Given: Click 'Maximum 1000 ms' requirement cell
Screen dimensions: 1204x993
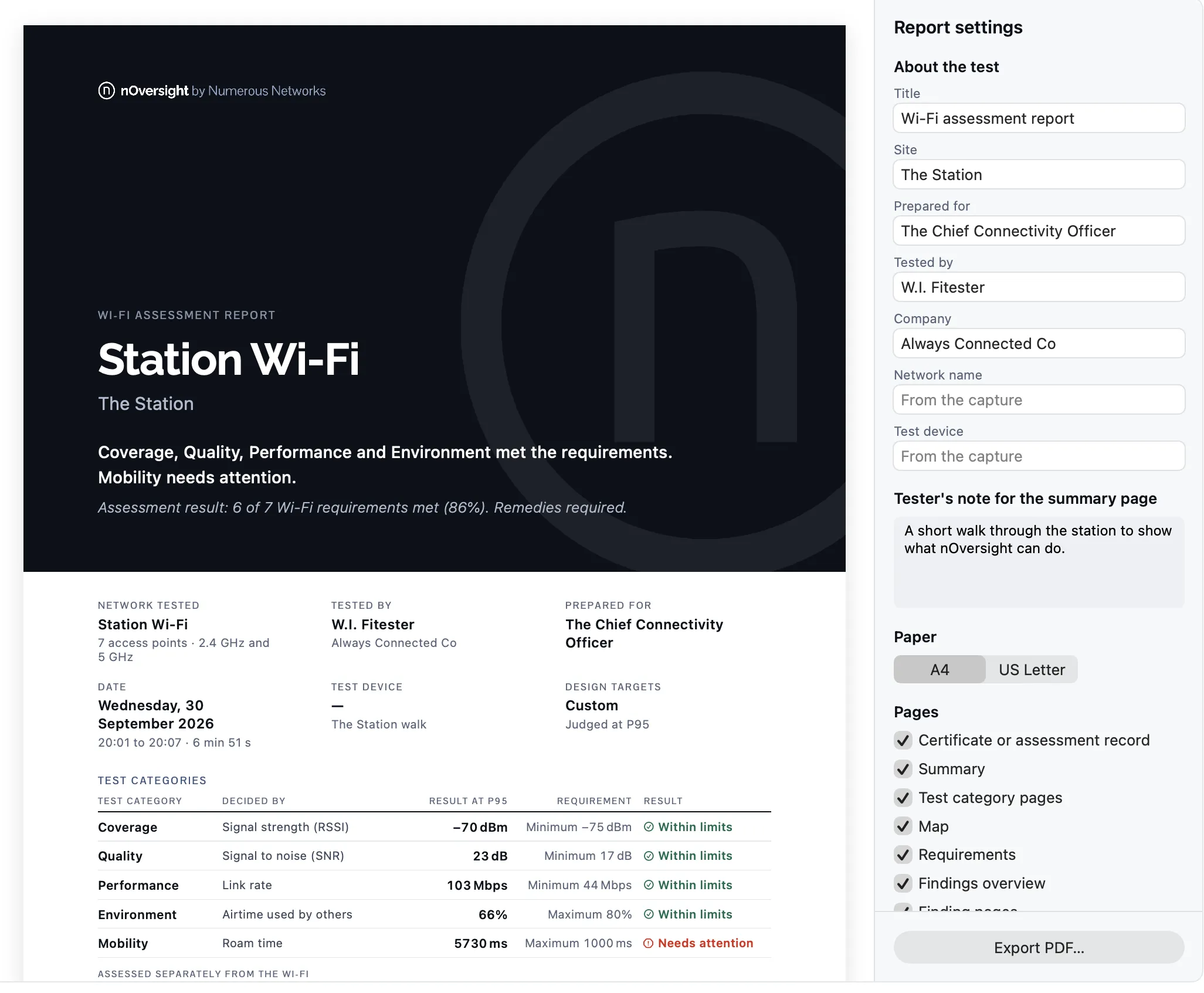Looking at the screenshot, I should click(578, 943).
